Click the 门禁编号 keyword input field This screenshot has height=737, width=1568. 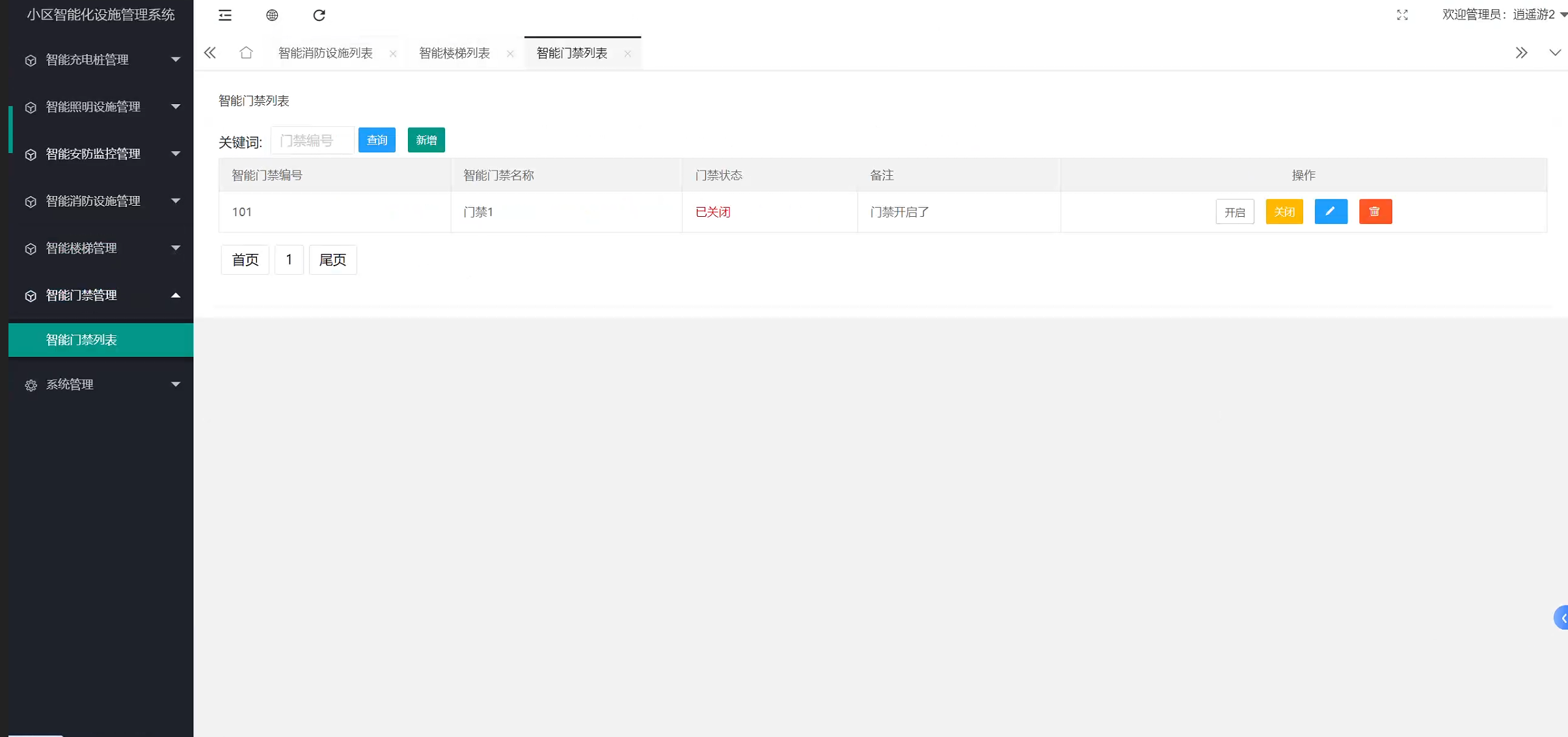tap(312, 141)
